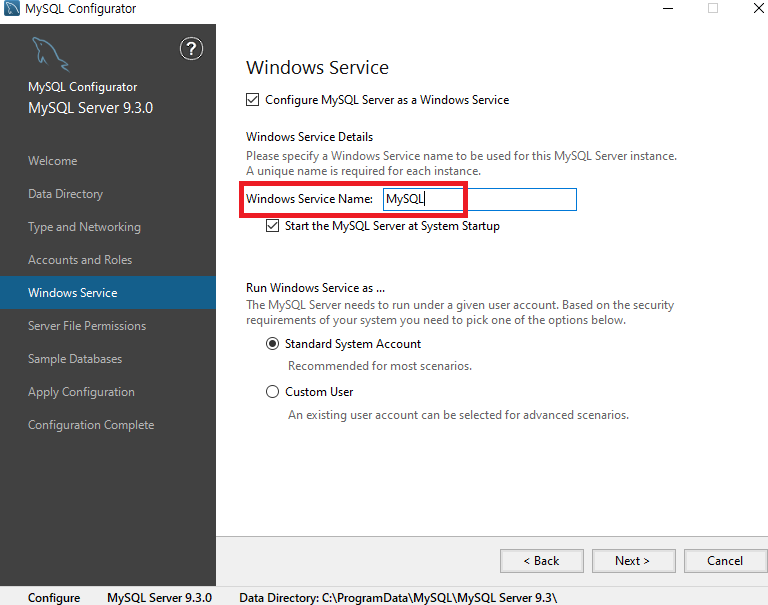The width and height of the screenshot is (768, 605).
Task: Click the Back button
Action: (542, 561)
